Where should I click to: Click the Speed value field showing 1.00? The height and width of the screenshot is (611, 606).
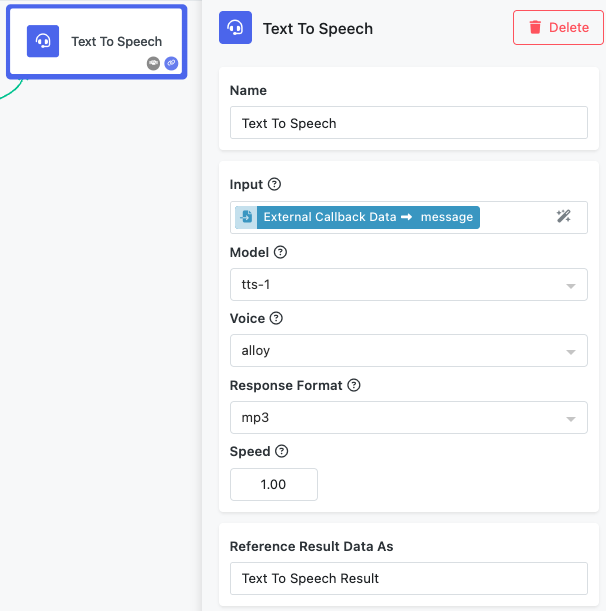coord(274,484)
